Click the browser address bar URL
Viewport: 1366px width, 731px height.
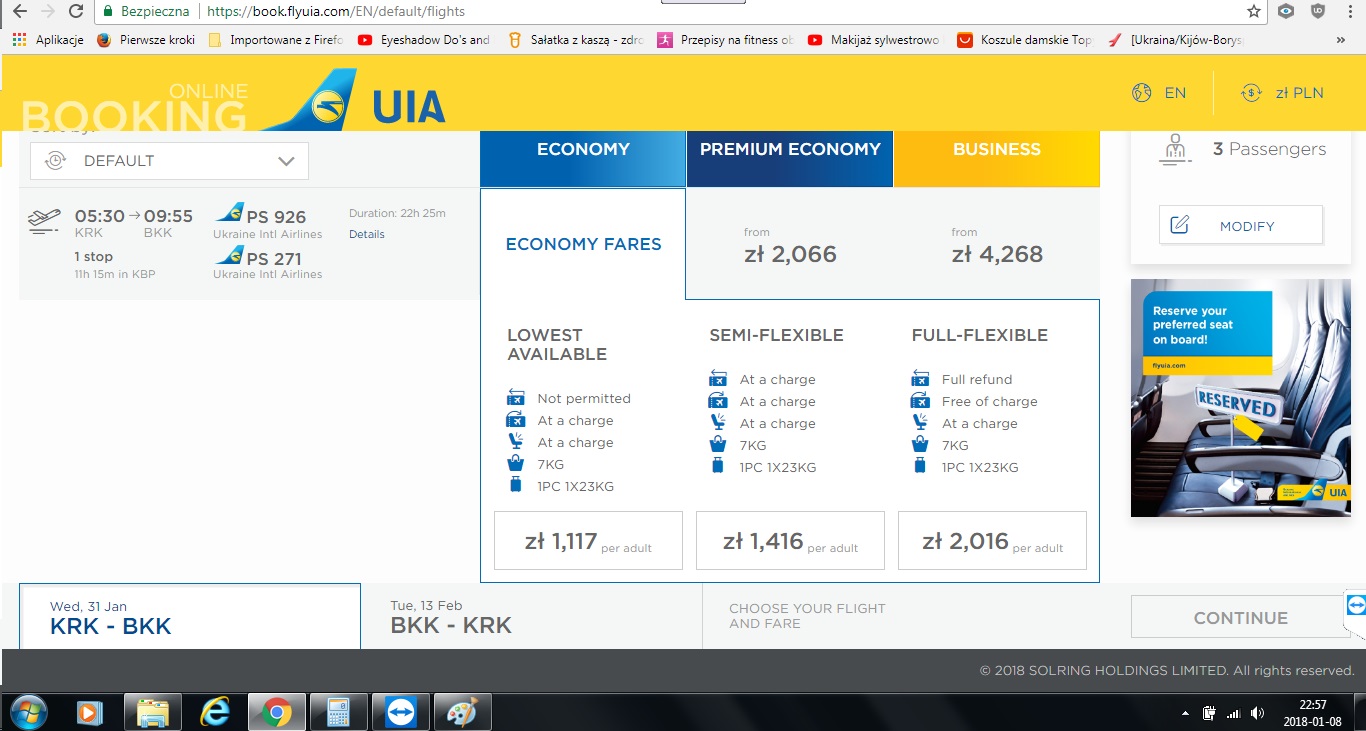tap(335, 11)
